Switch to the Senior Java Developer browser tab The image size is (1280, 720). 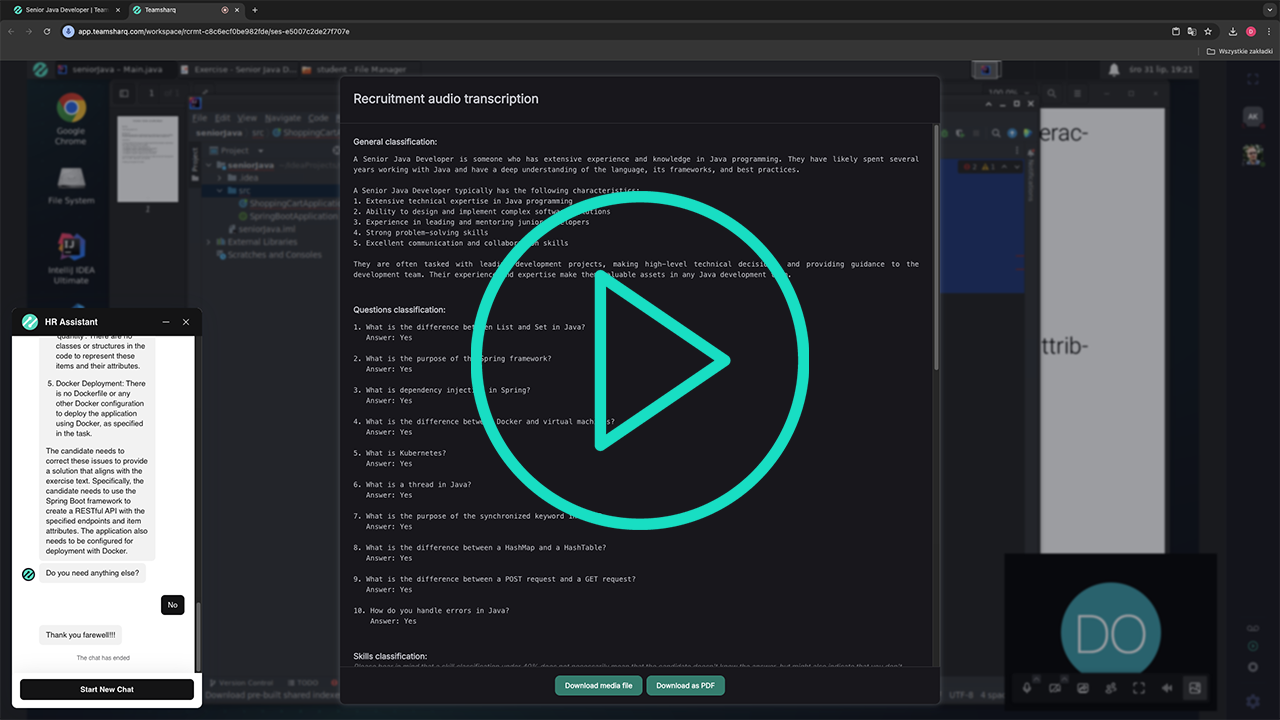(64, 10)
